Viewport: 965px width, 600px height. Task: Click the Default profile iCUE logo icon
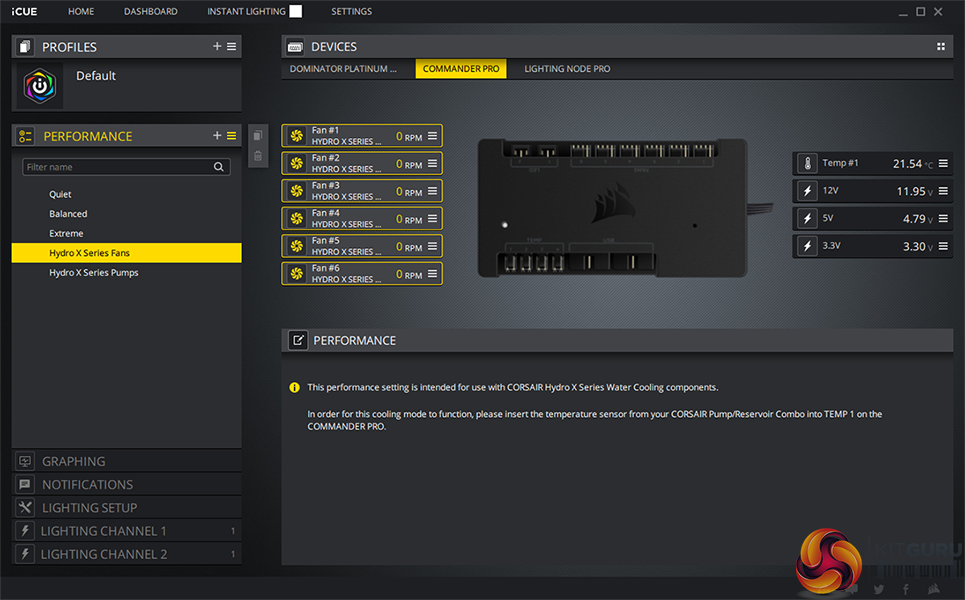(x=39, y=86)
